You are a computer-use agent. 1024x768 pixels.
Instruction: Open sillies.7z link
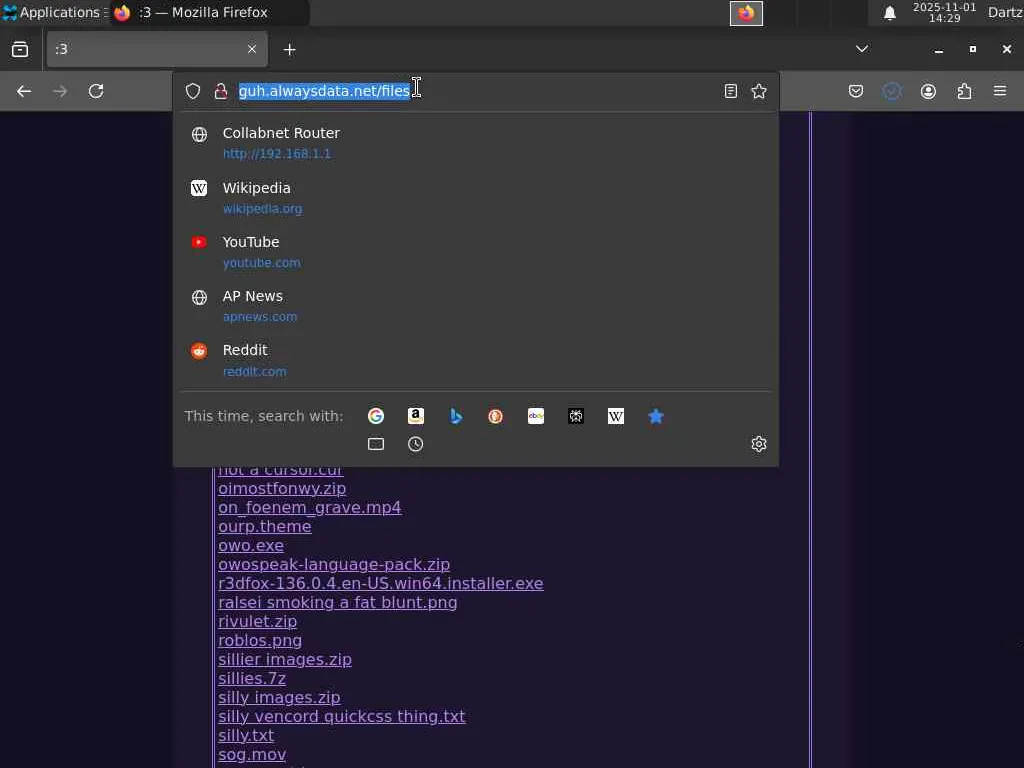pyautogui.click(x=252, y=678)
